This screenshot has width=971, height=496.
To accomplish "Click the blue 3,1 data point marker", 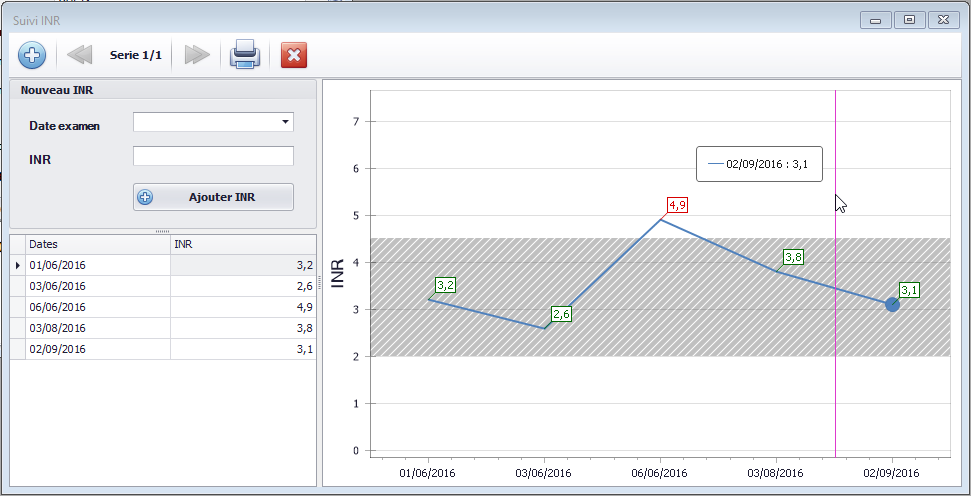I will (893, 304).
